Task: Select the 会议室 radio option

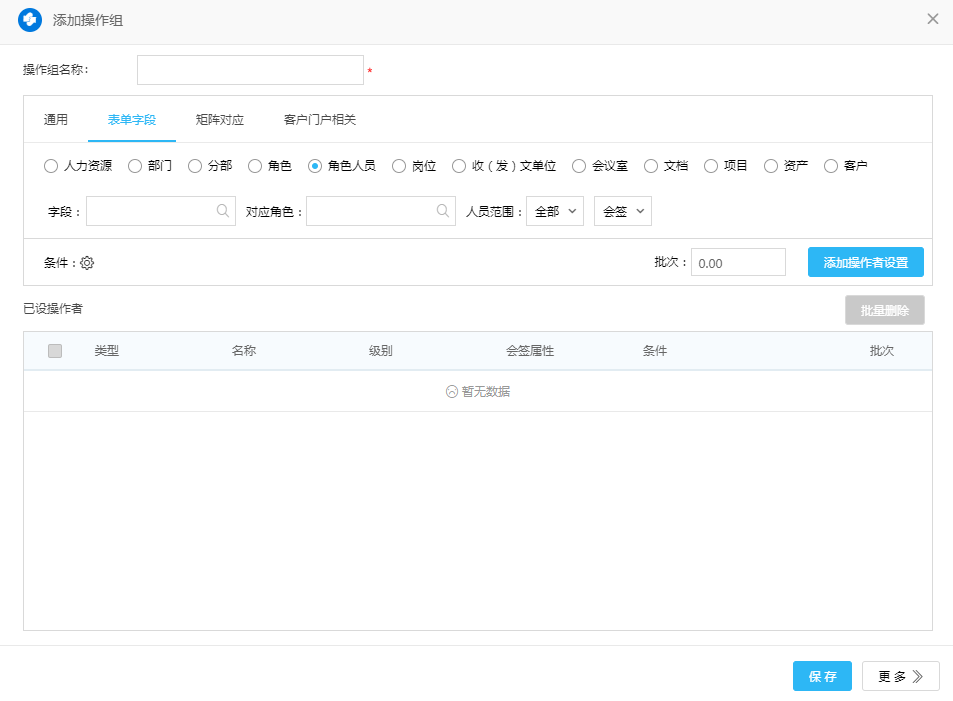Action: click(x=579, y=166)
